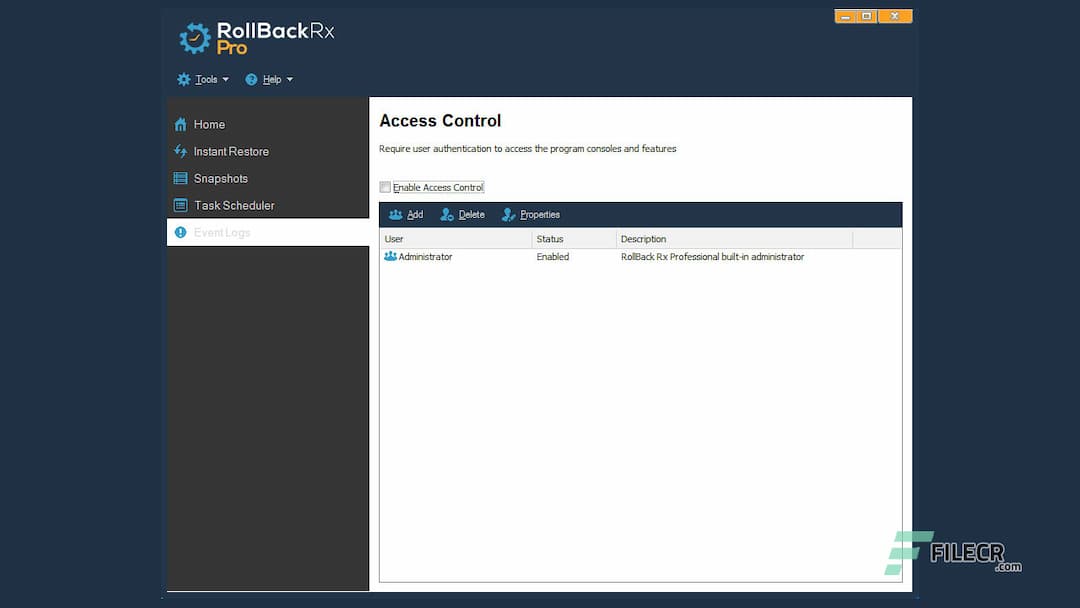Click the Task Scheduler calendar icon
The height and width of the screenshot is (608, 1080).
click(x=182, y=205)
